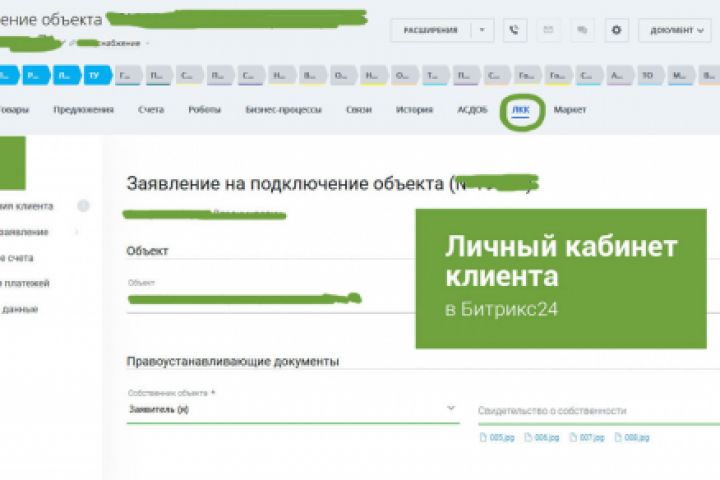
Task: Open the Собственник объекта dropdown
Action: point(293,409)
